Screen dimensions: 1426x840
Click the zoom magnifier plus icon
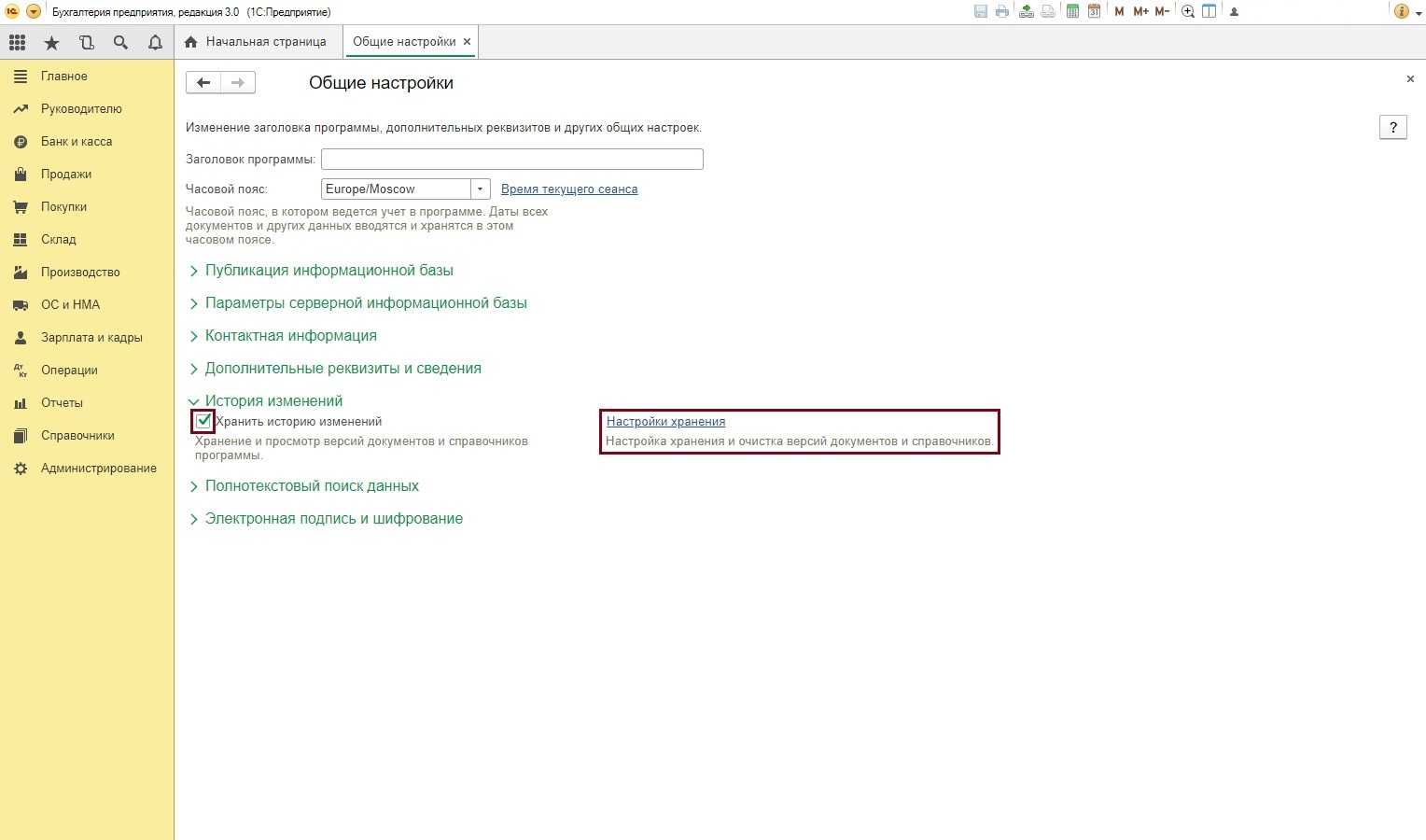pos(1187,11)
